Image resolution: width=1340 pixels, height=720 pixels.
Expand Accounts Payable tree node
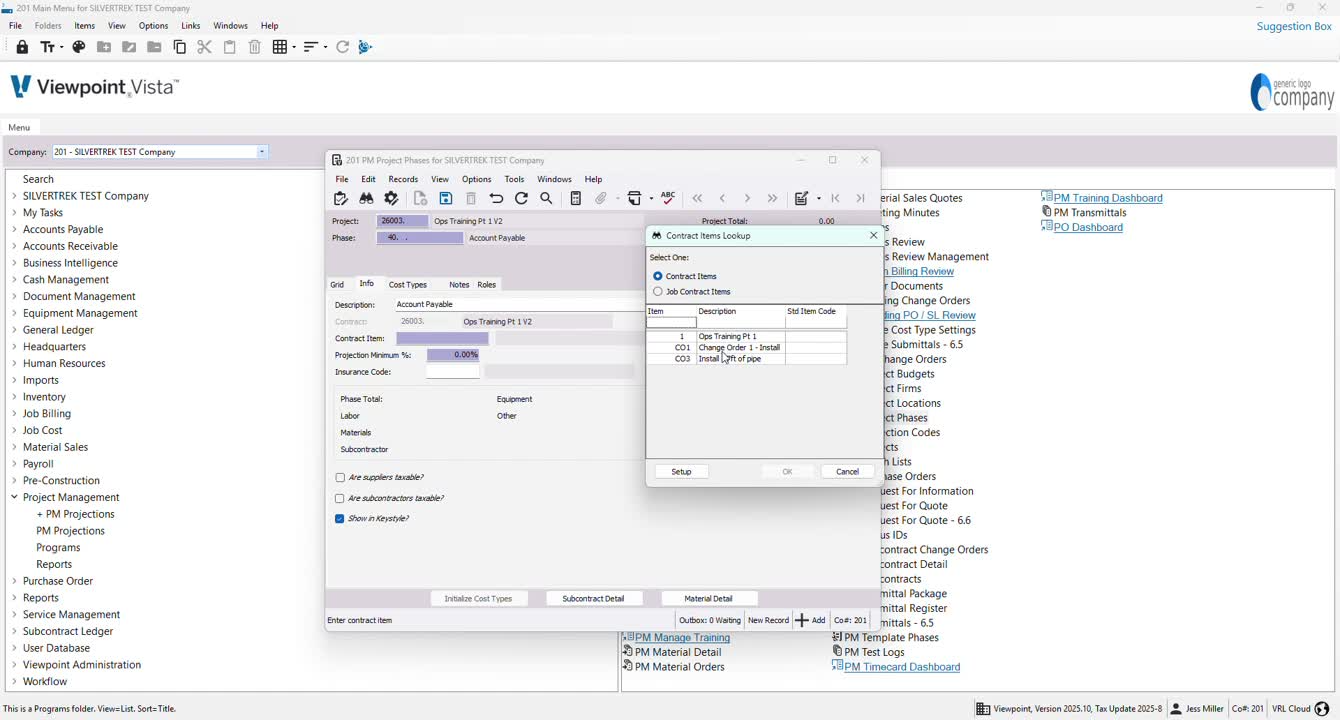pos(14,230)
